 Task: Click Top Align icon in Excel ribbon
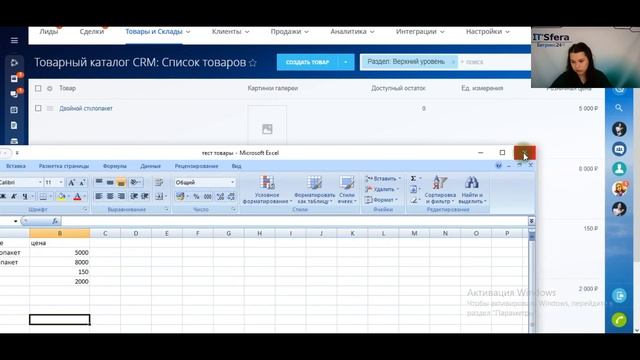coord(99,182)
